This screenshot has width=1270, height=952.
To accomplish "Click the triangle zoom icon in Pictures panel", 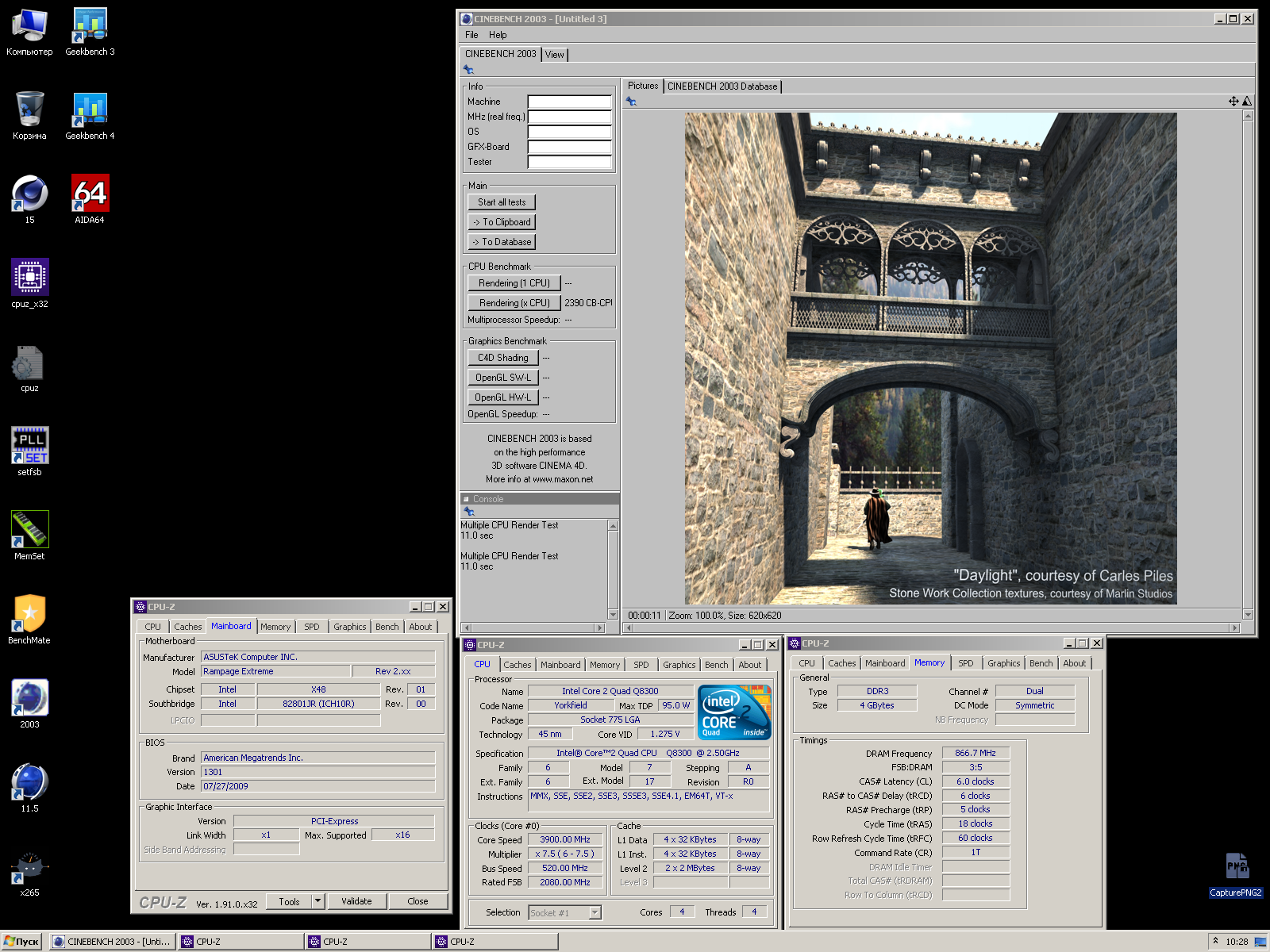I will pos(1247,101).
